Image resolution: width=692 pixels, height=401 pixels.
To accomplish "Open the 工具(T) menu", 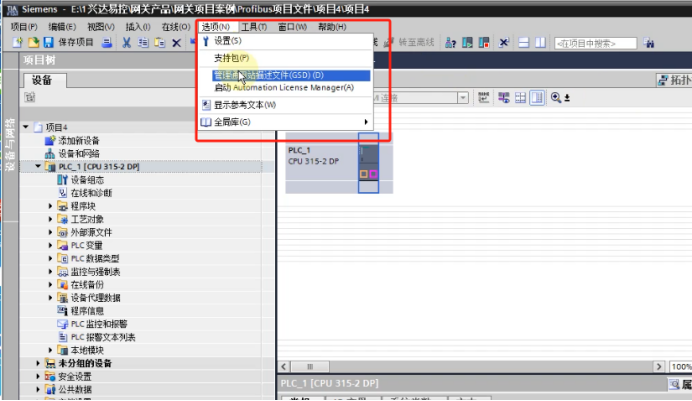I will (254, 27).
